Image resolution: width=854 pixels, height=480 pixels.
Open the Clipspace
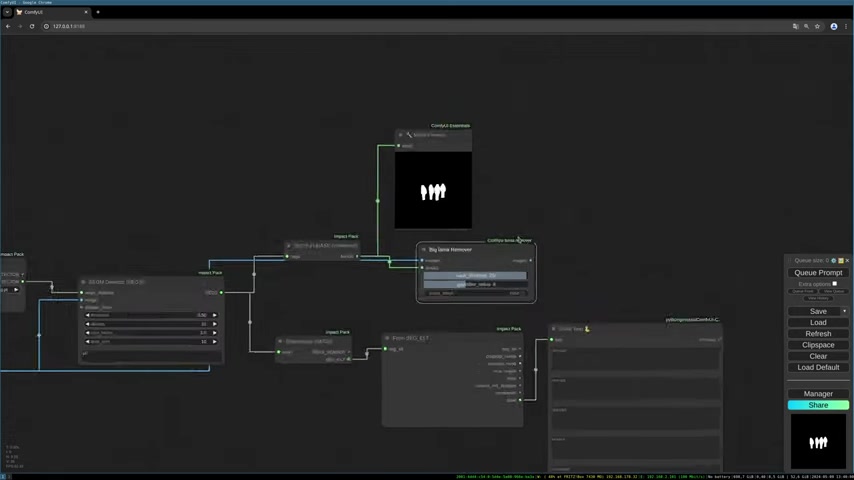[x=818, y=345]
